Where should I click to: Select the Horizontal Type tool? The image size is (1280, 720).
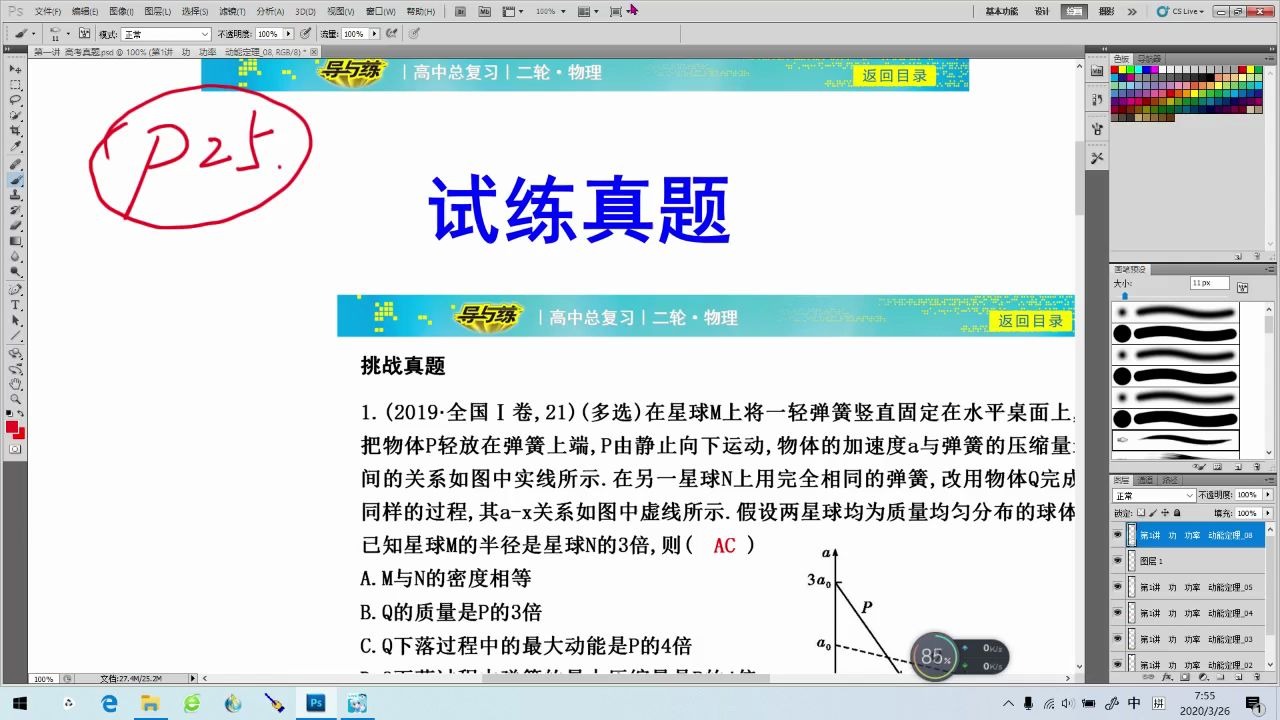tap(15, 306)
